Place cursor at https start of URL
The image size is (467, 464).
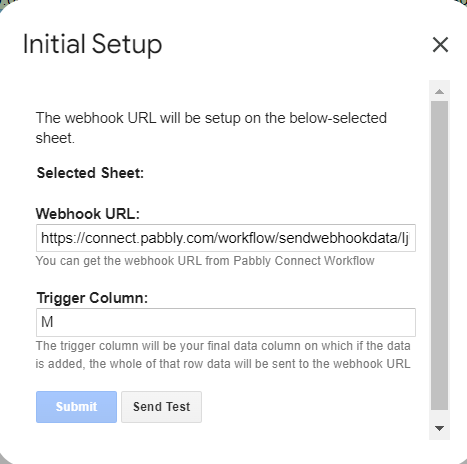pos(41,238)
